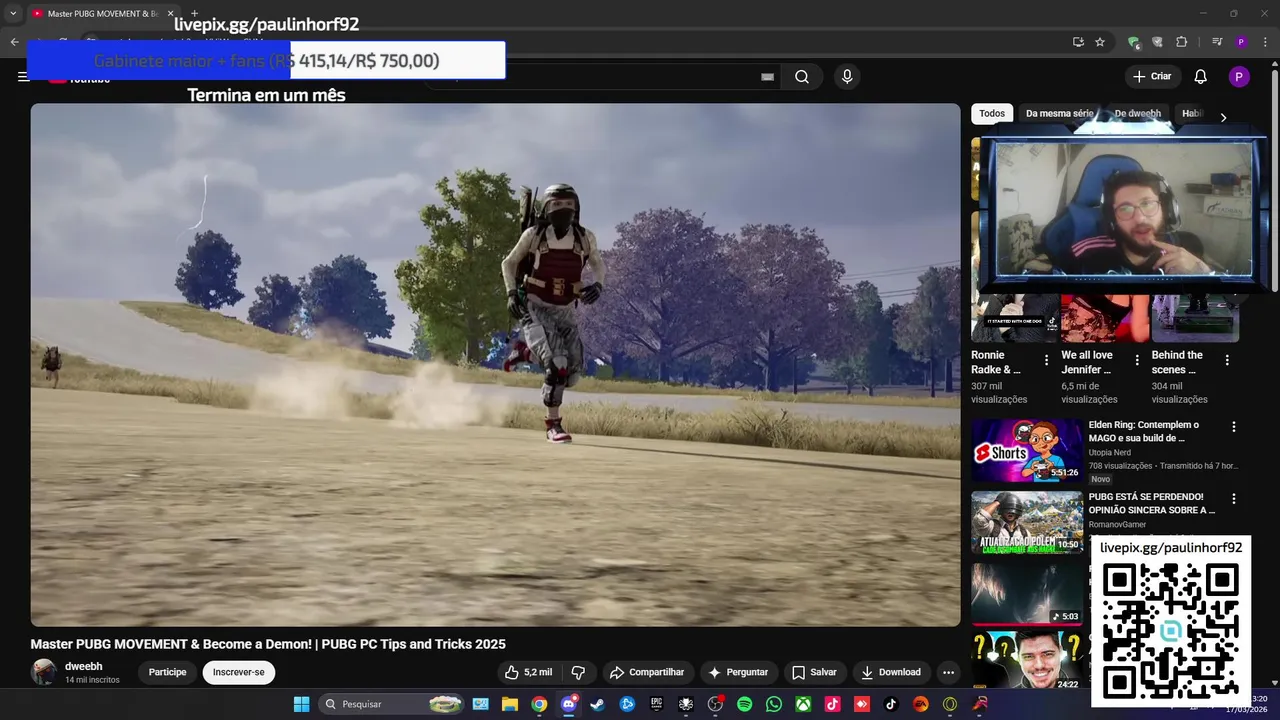Open Steam from the taskbar
Viewport: 1280px width, 720px height.
pos(598,704)
